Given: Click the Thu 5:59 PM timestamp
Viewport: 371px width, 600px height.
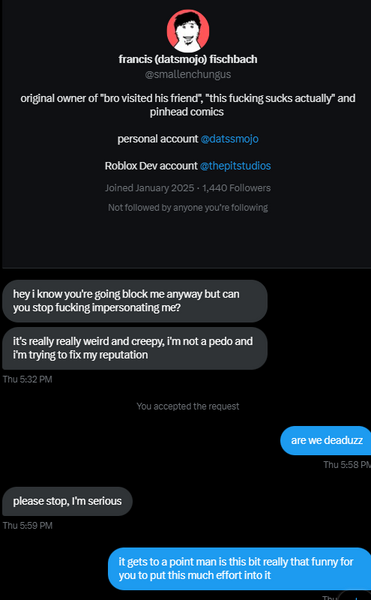Looking at the screenshot, I should (28, 525).
